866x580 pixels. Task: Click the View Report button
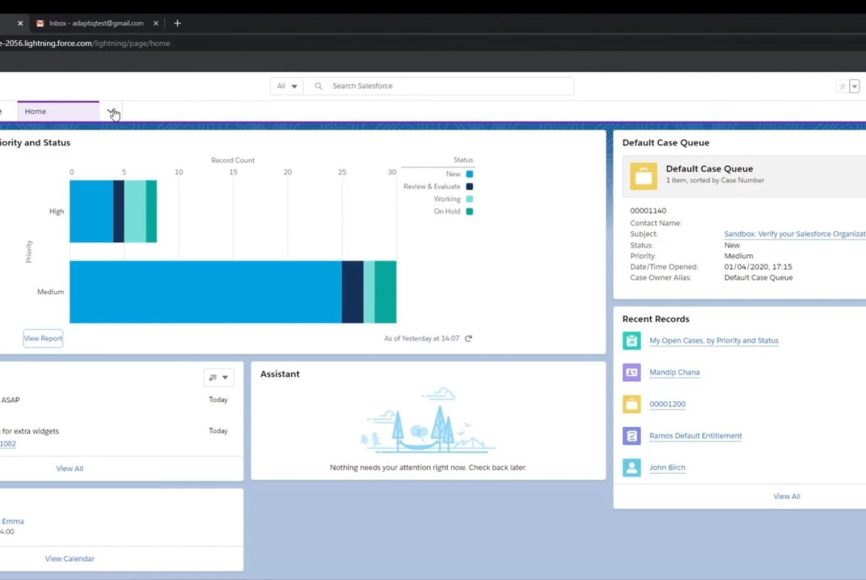tap(43, 338)
